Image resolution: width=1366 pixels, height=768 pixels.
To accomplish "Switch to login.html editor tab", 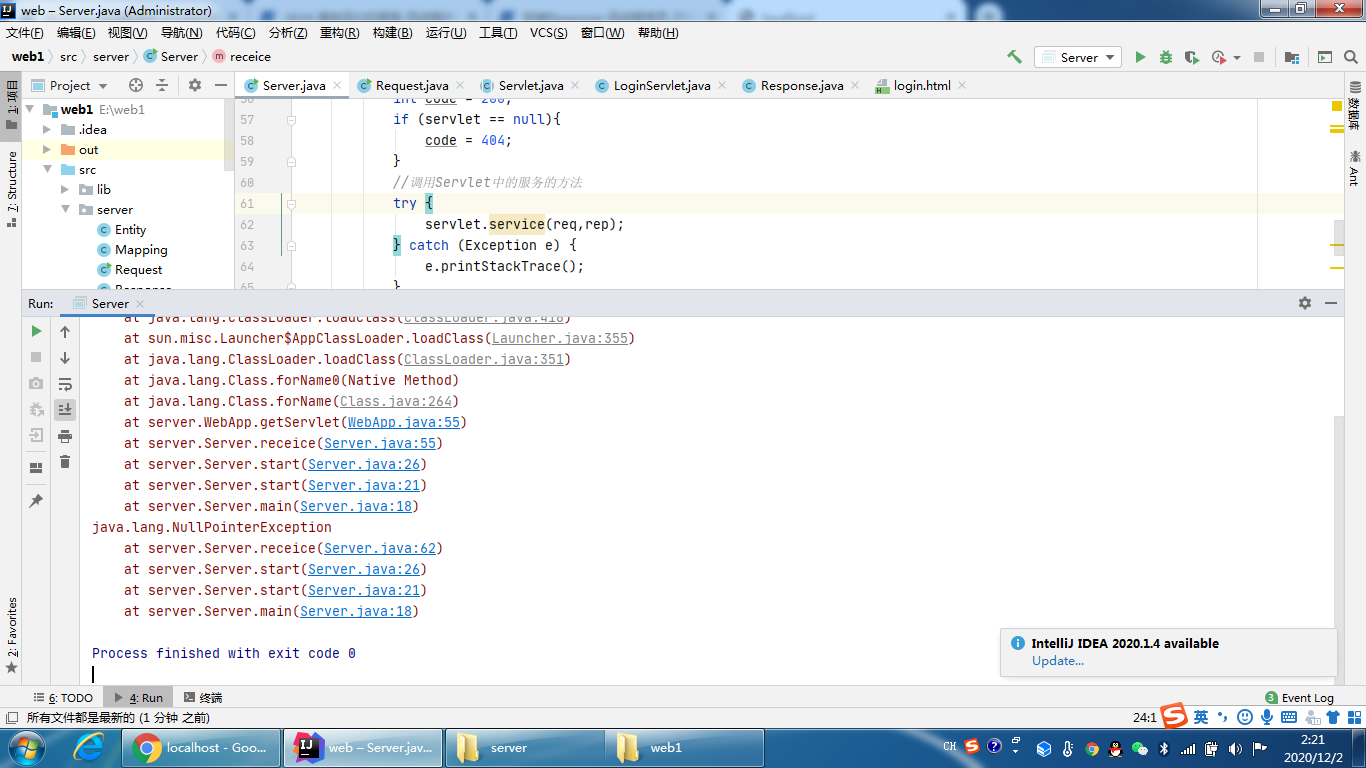I will click(x=921, y=85).
